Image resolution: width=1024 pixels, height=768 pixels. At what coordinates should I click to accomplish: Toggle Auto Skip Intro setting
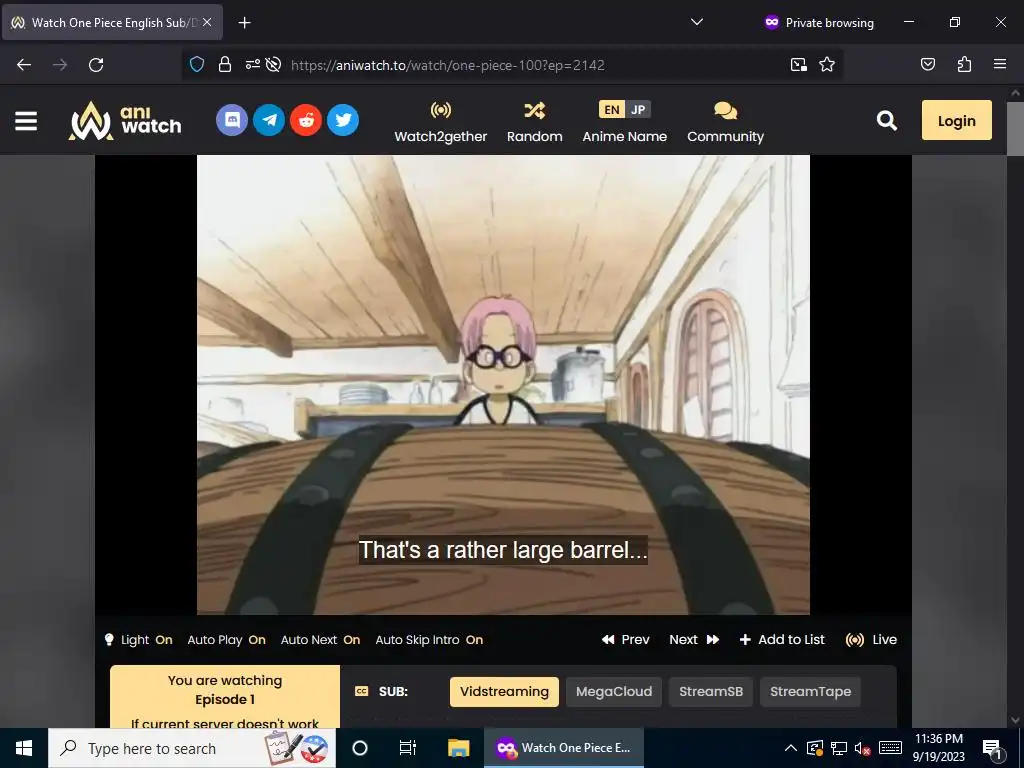tap(429, 640)
